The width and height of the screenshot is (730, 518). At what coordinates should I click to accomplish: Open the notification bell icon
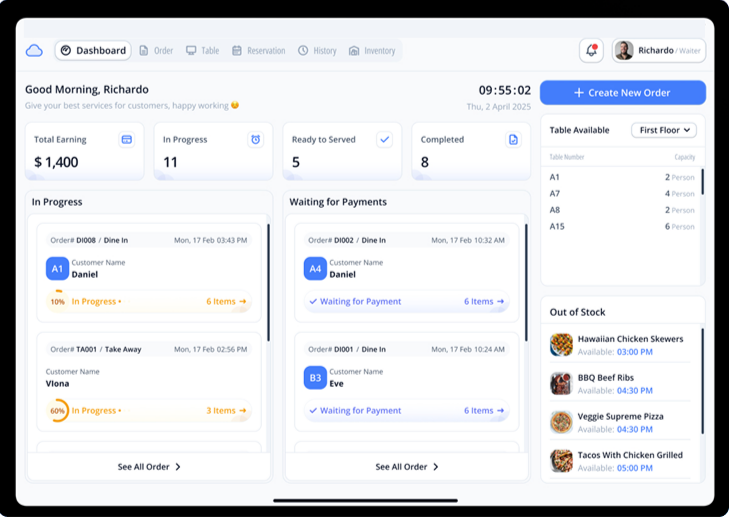pos(591,50)
